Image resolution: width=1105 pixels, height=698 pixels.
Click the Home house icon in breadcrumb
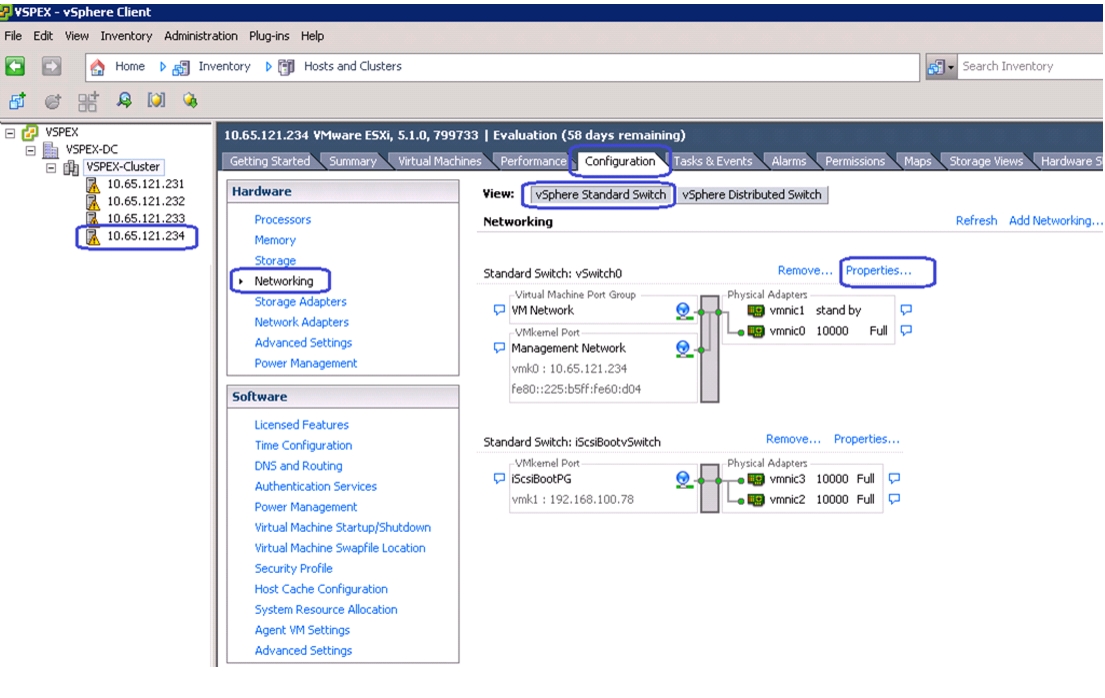click(98, 67)
